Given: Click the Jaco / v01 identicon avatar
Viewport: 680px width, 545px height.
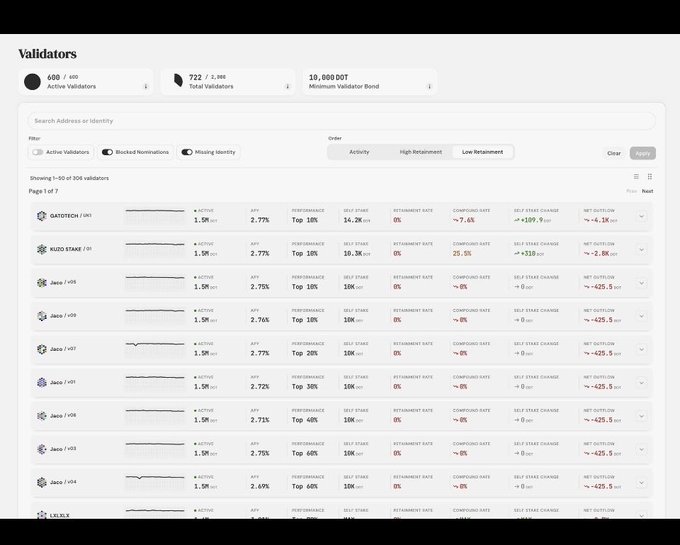Looking at the screenshot, I should pyautogui.click(x=42, y=382).
